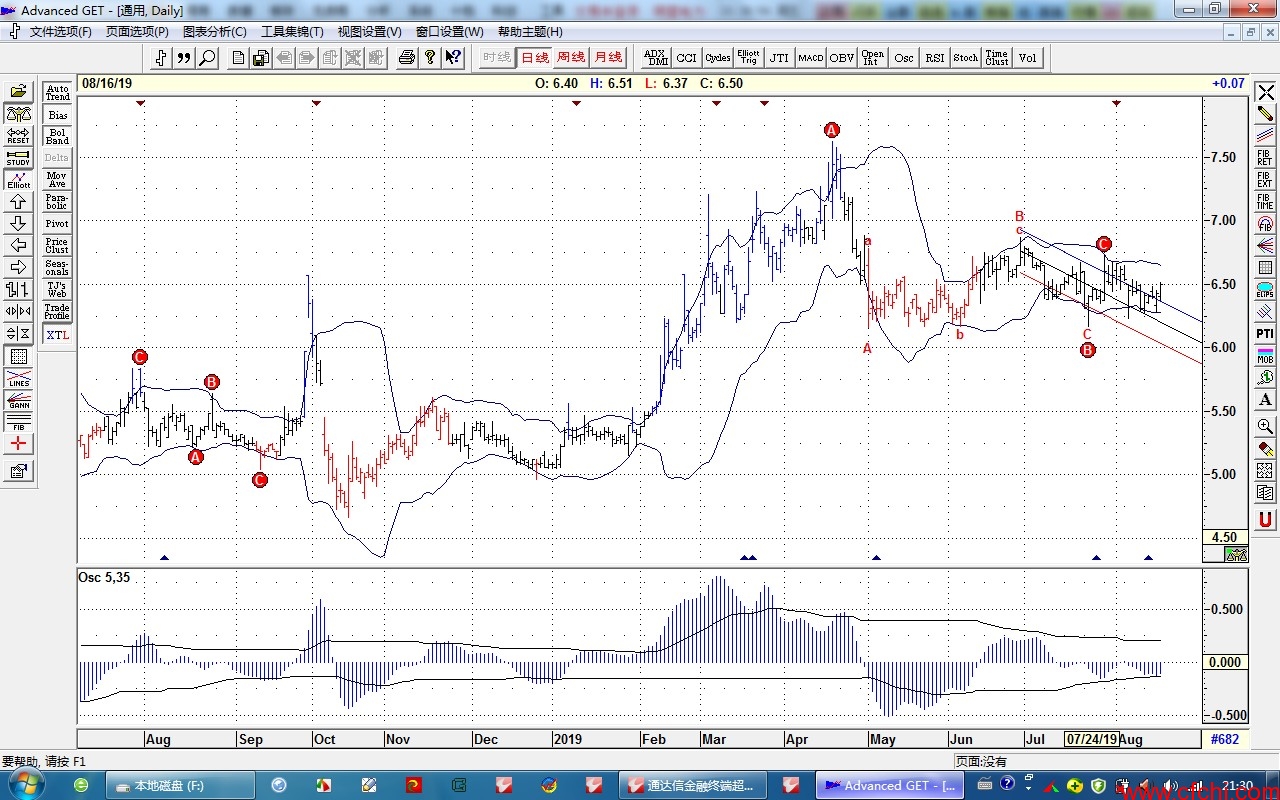Toggle Price Clust study

[x=58, y=246]
